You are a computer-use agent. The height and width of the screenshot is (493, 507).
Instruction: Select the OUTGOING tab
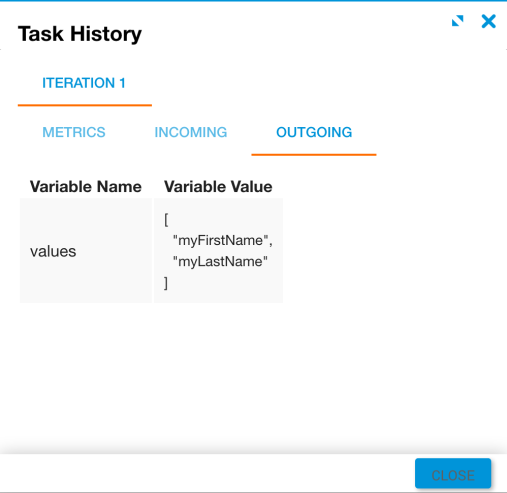[314, 132]
